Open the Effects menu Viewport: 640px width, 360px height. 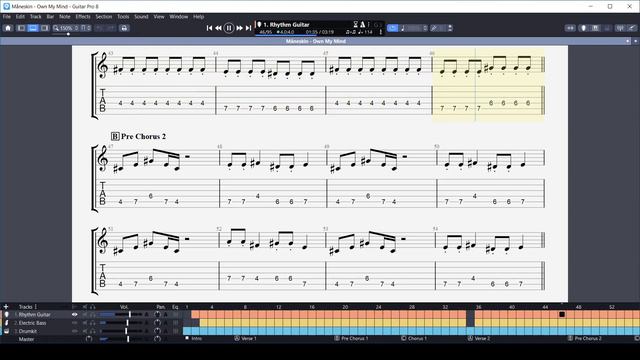click(83, 17)
